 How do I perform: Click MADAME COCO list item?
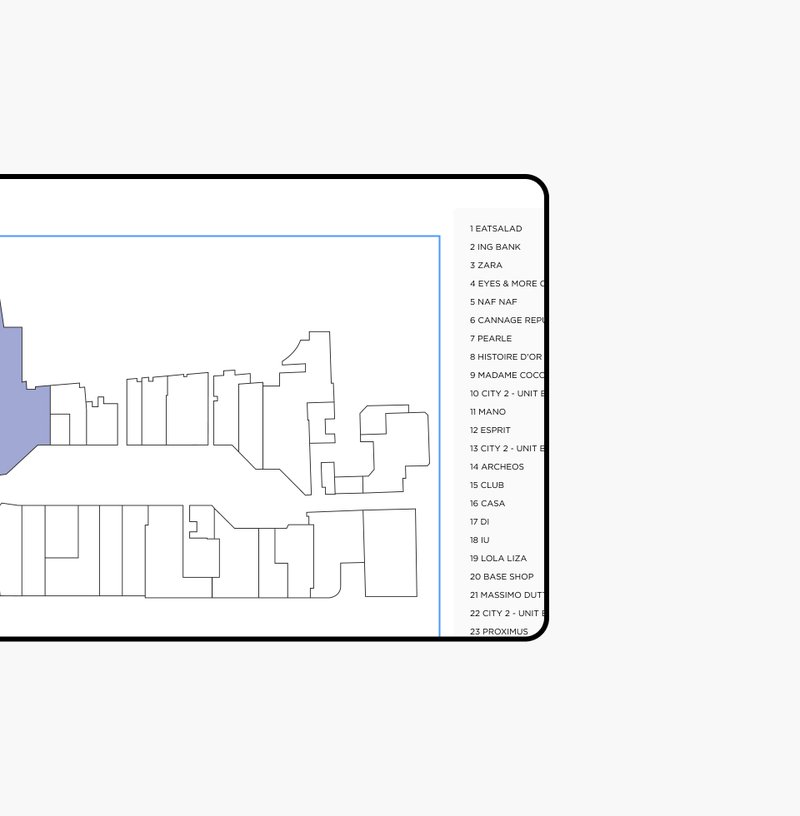click(x=506, y=376)
